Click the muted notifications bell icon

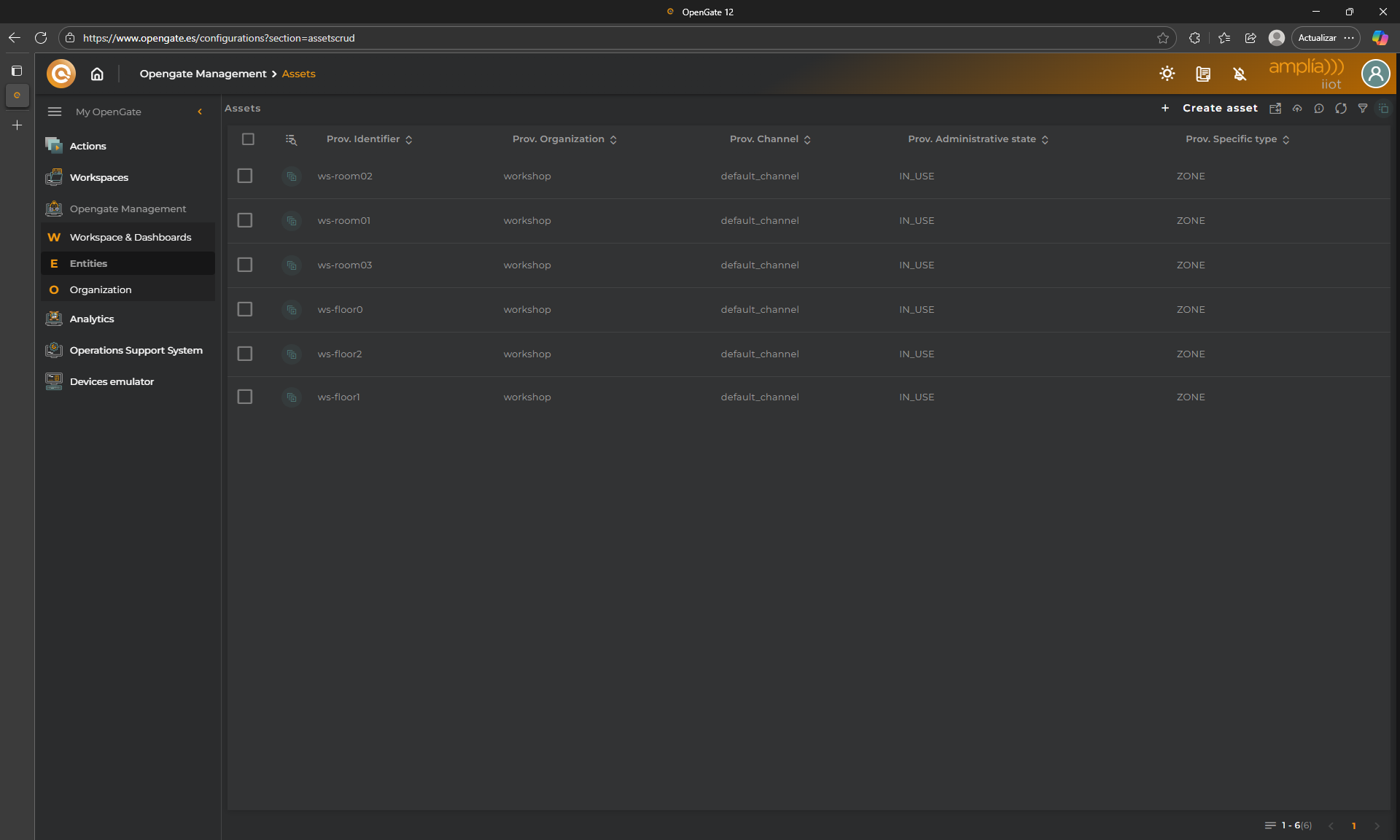(x=1240, y=74)
